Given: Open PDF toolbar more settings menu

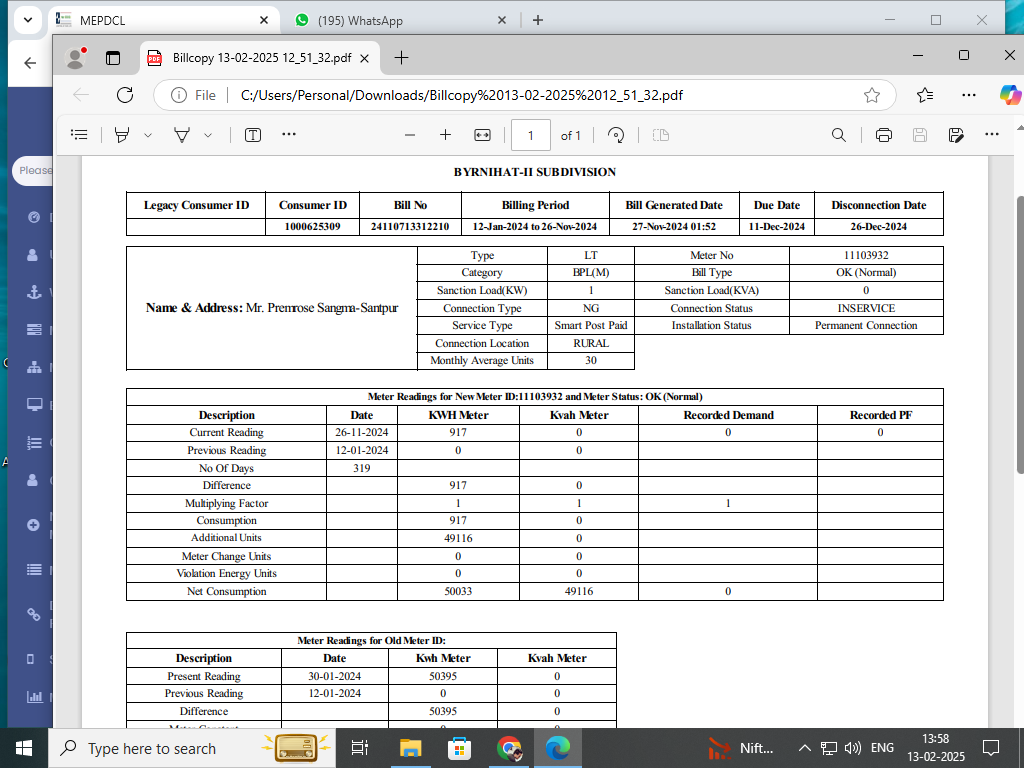Looking at the screenshot, I should coord(991,135).
